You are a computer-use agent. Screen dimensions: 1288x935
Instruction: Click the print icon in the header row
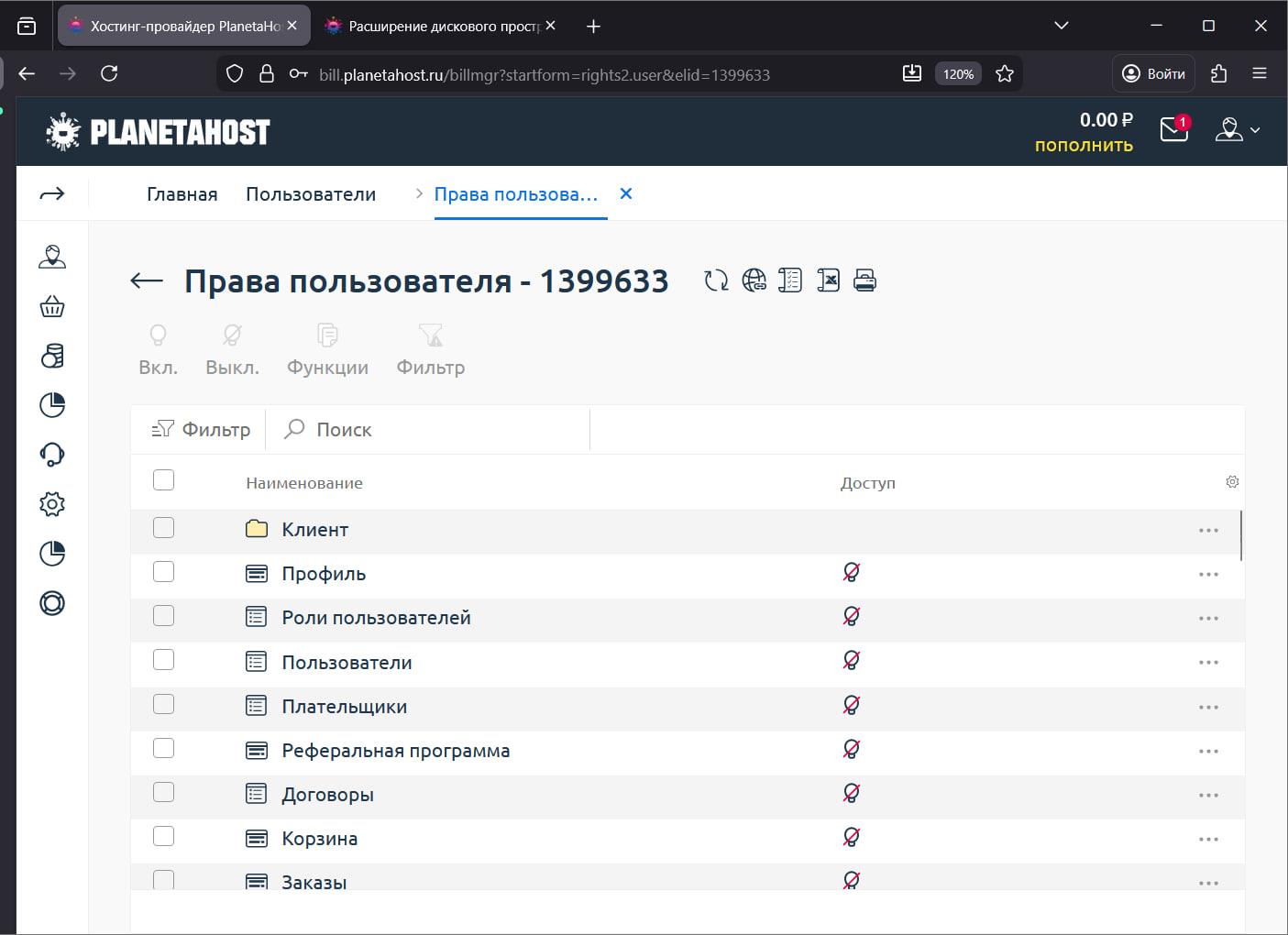point(863,280)
